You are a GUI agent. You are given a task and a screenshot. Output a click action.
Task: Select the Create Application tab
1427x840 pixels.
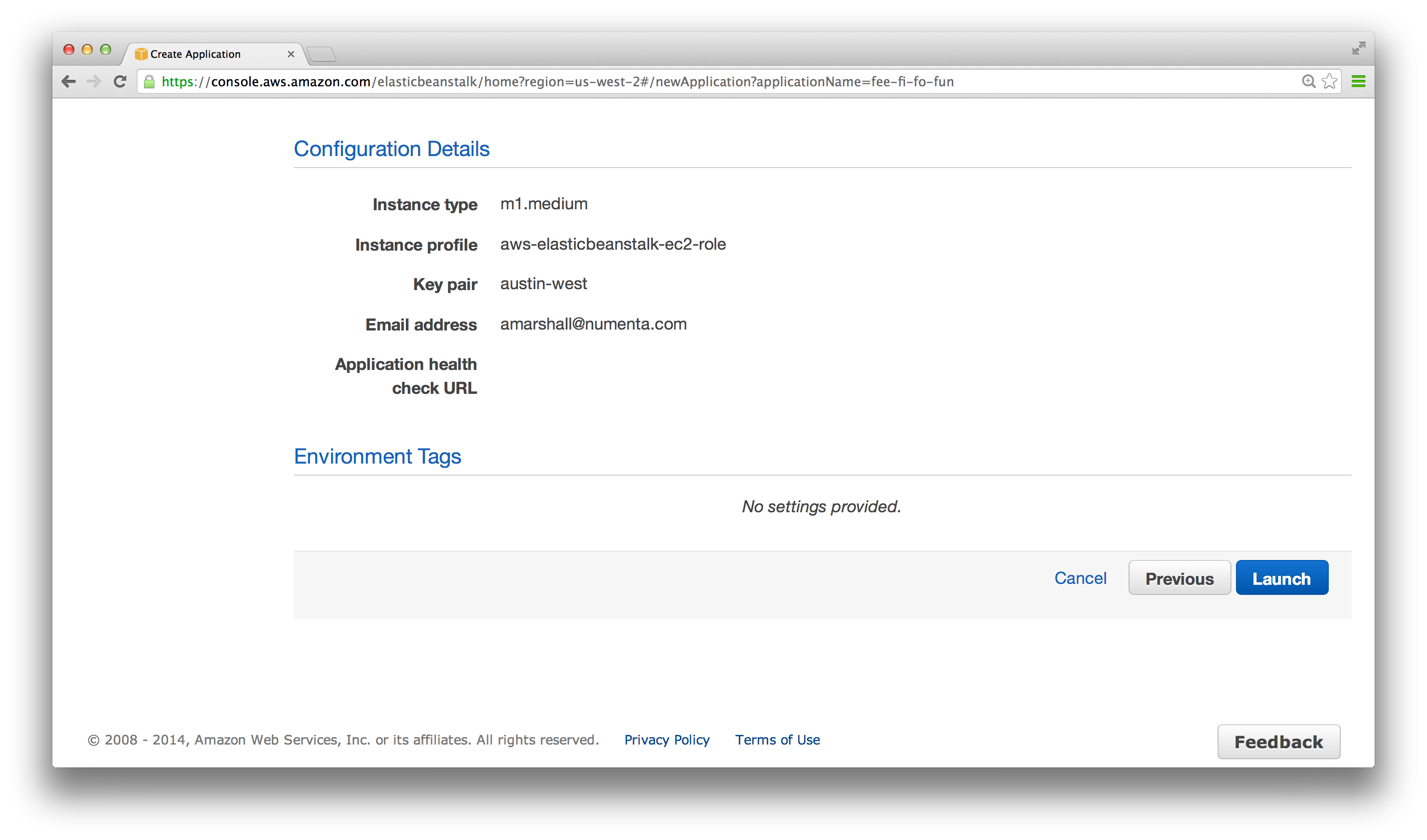pos(204,54)
